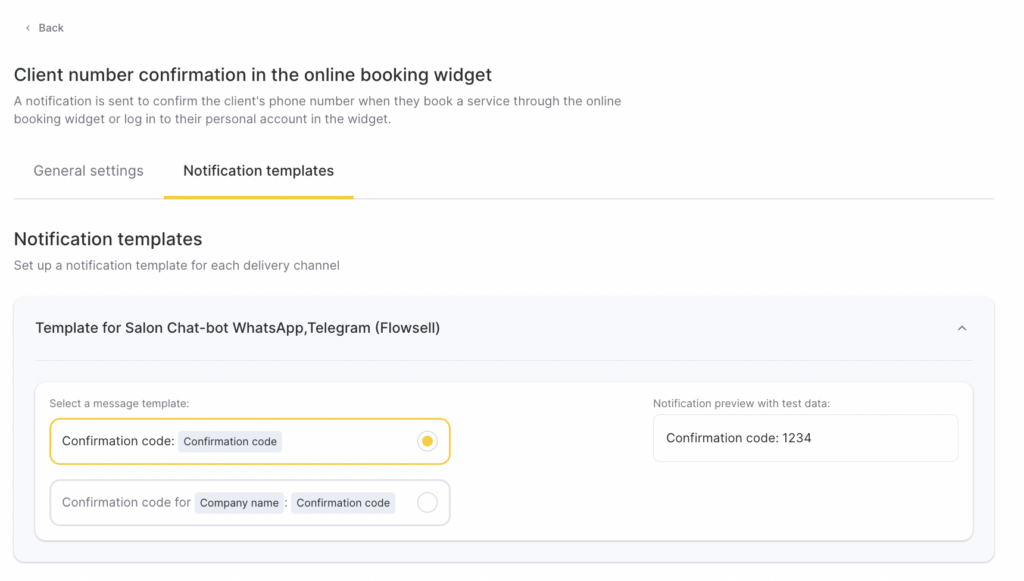Click the Confirmation code chip in second template
The width and height of the screenshot is (1024, 581).
(x=343, y=503)
